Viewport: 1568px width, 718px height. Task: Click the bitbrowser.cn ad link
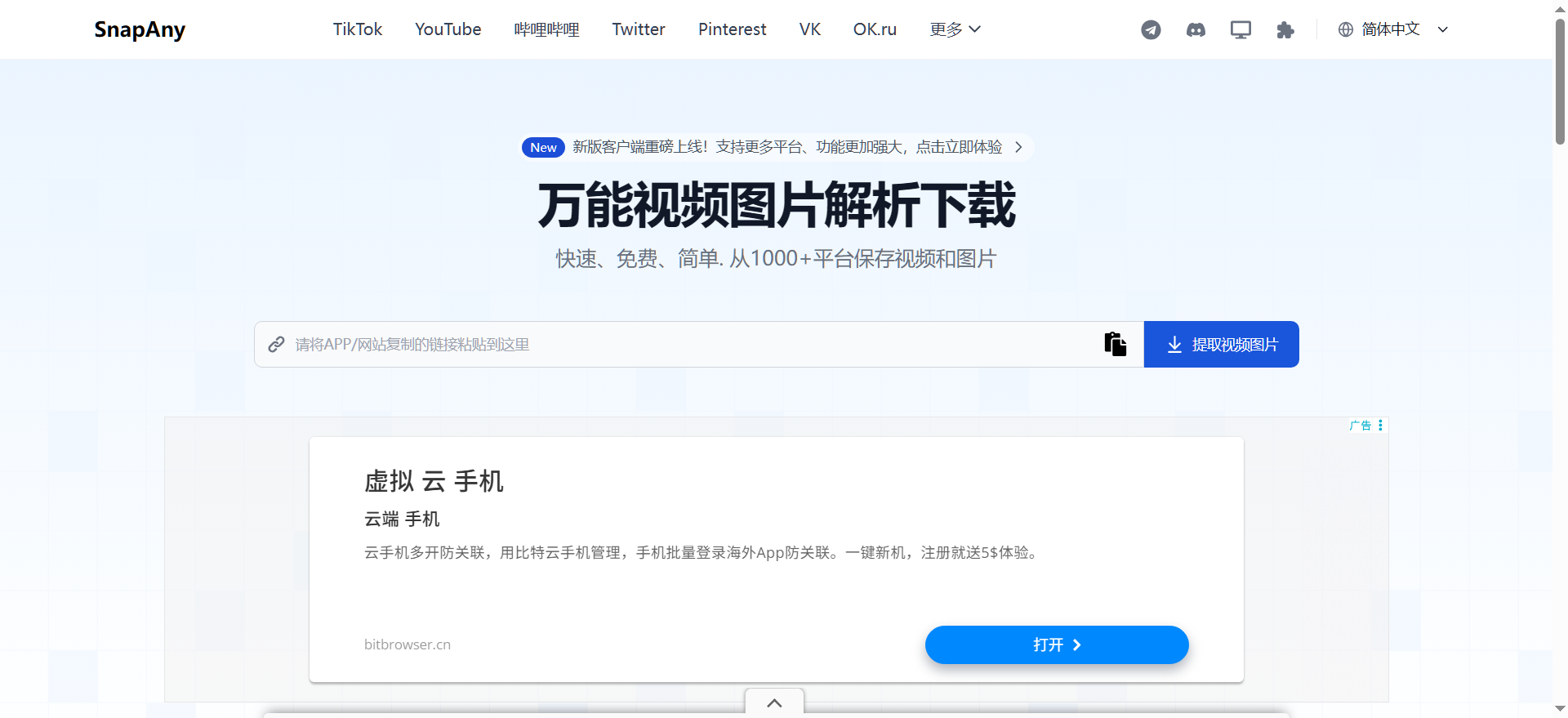tap(408, 644)
